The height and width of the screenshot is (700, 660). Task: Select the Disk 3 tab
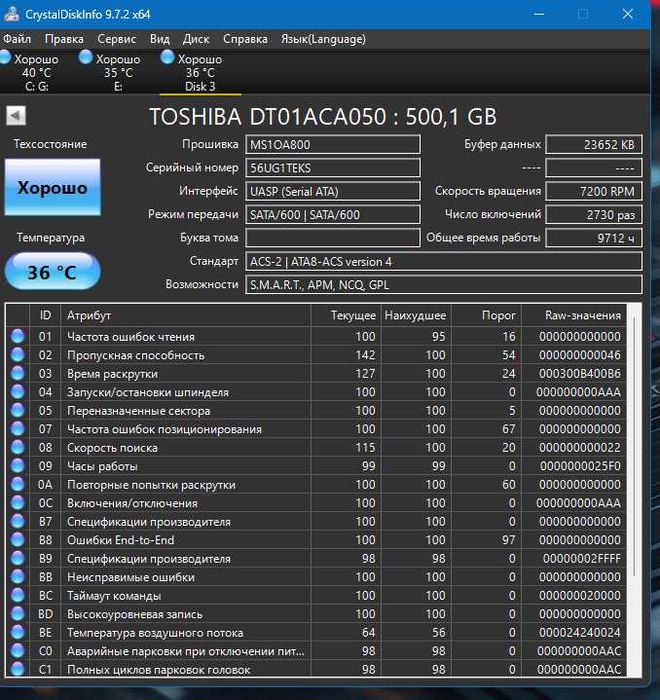pos(200,72)
